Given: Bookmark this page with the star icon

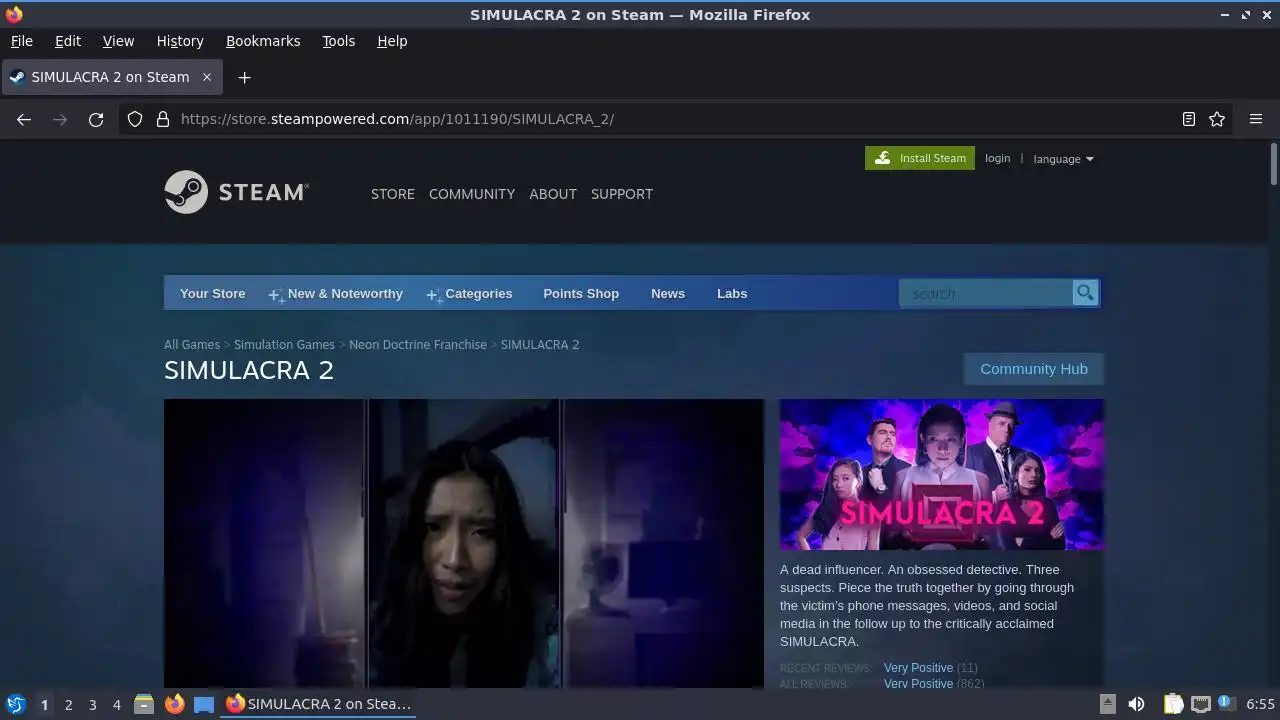Looking at the screenshot, I should click(1217, 119).
